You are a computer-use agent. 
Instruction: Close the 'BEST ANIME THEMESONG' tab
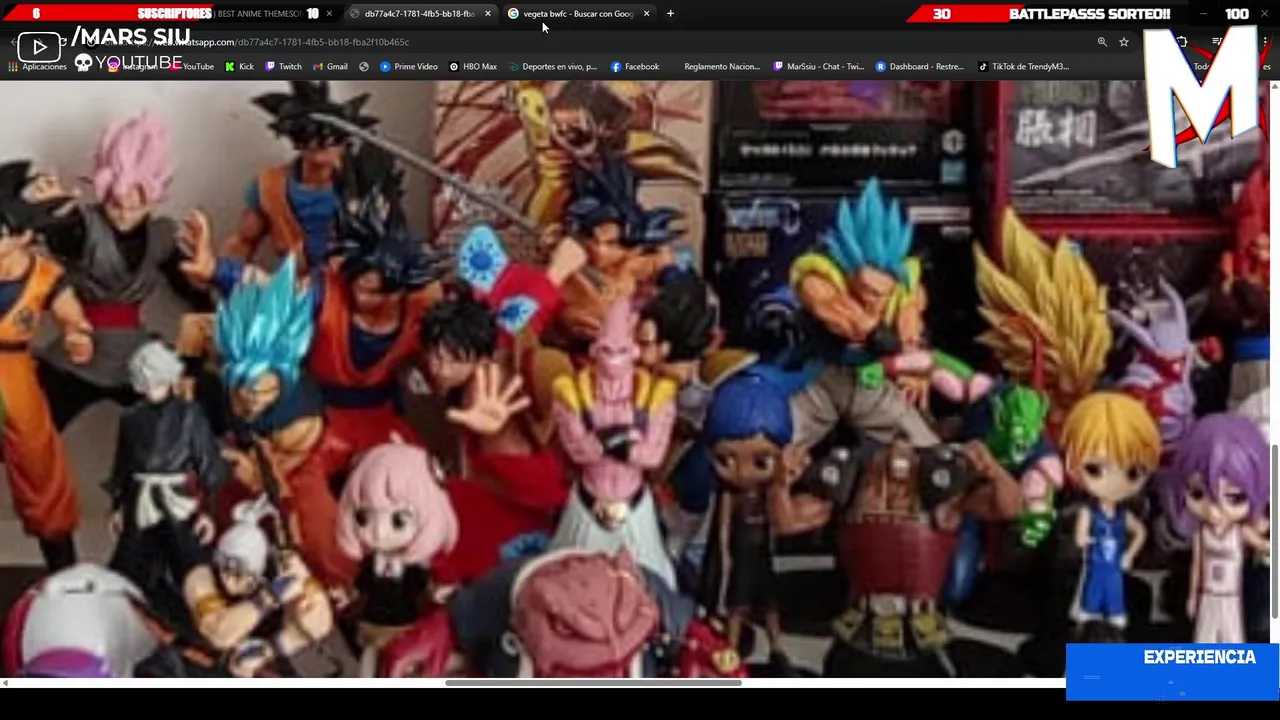coord(329,14)
